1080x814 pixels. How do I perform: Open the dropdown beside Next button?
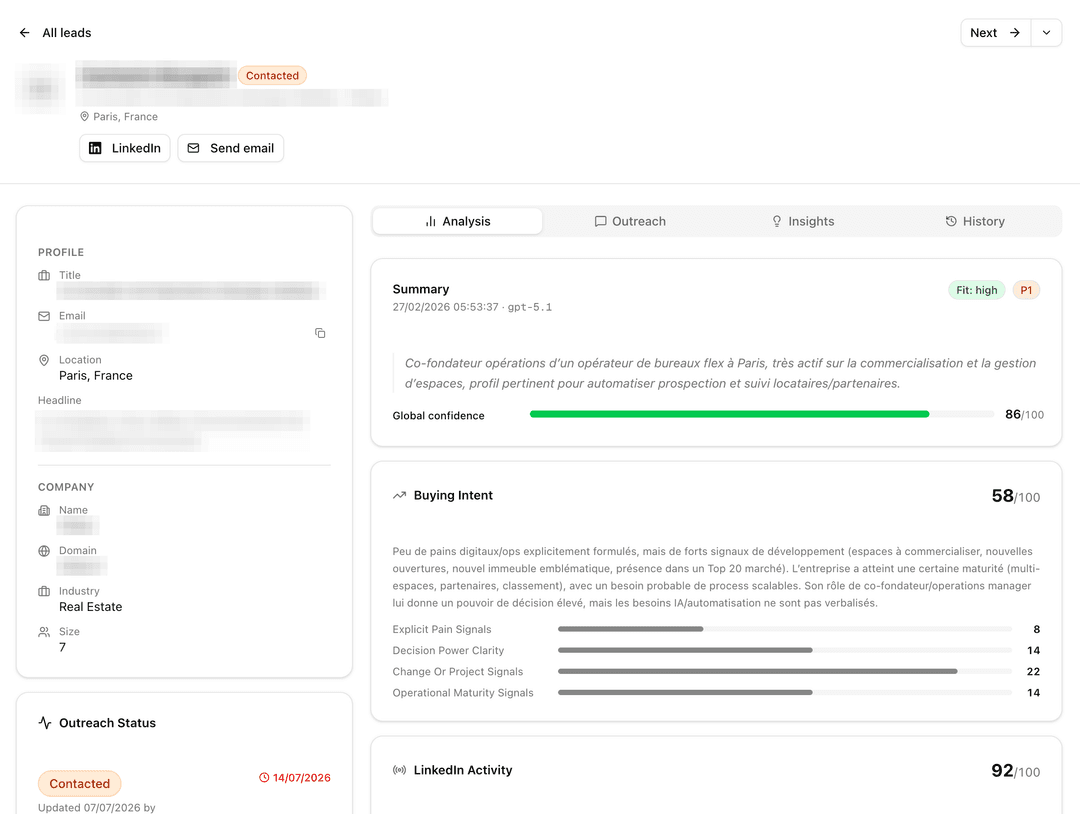1046,32
